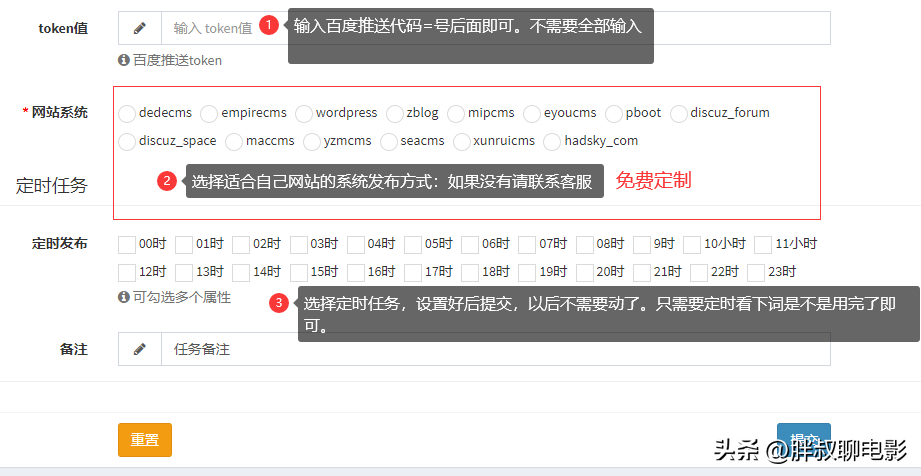Enable the 14时 checkbox
The width and height of the screenshot is (921, 476).
[x=241, y=273]
